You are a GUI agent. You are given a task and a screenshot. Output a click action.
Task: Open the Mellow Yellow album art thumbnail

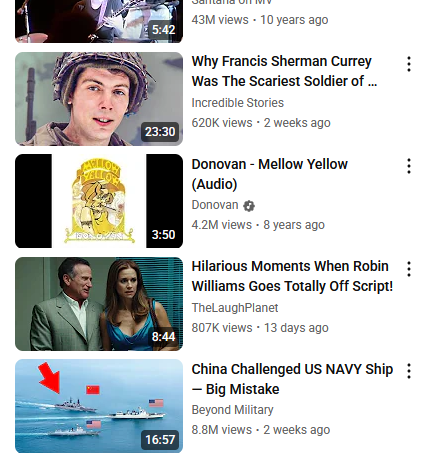point(99,201)
